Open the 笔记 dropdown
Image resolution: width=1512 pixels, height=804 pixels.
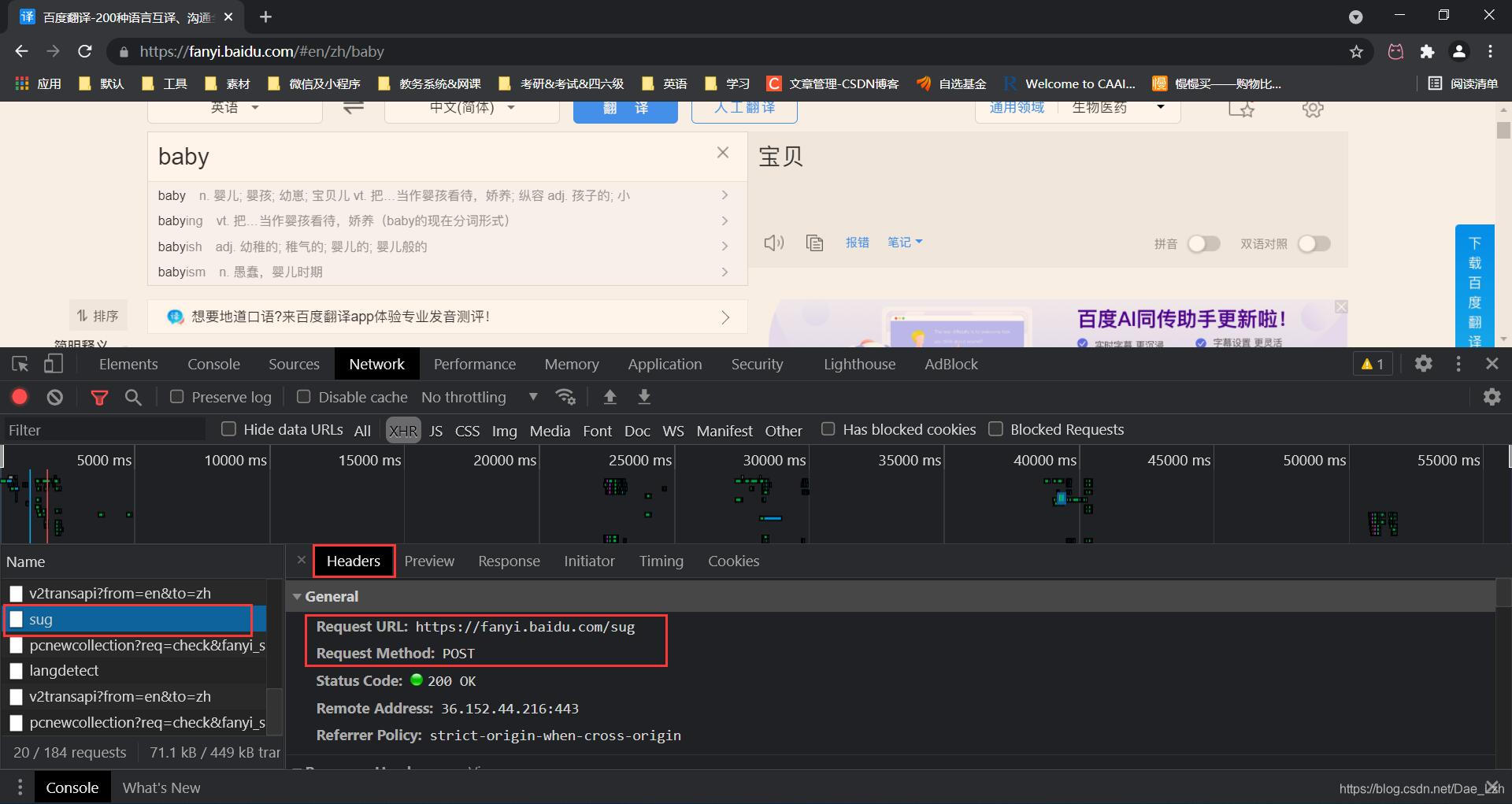905,243
